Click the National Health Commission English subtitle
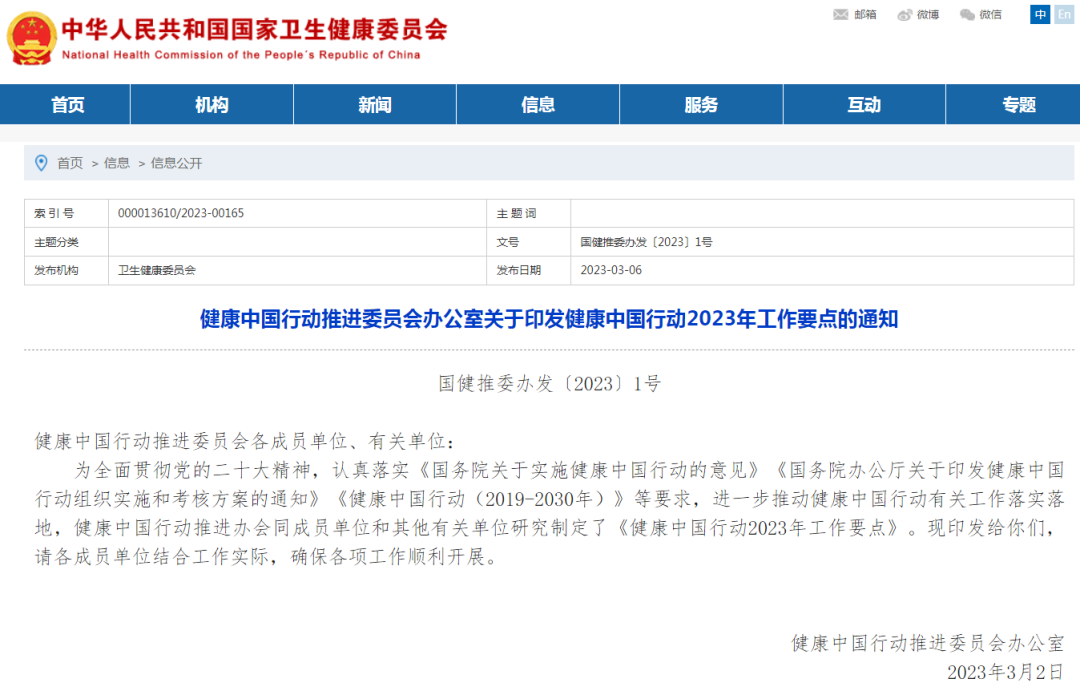Viewport: 1080px width, 691px height. [241, 55]
